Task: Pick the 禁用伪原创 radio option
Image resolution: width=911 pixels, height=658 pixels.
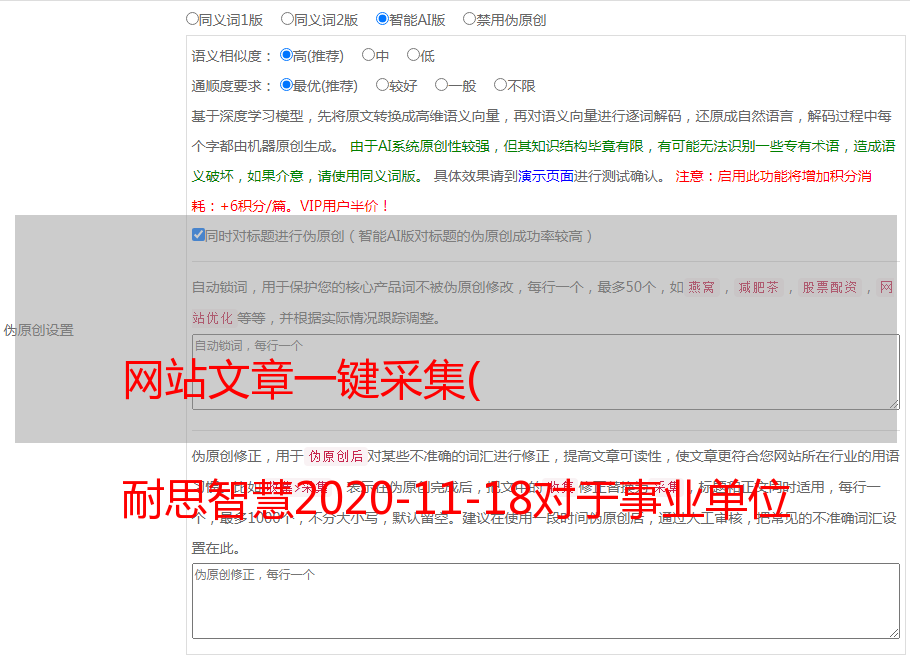Action: tap(469, 19)
